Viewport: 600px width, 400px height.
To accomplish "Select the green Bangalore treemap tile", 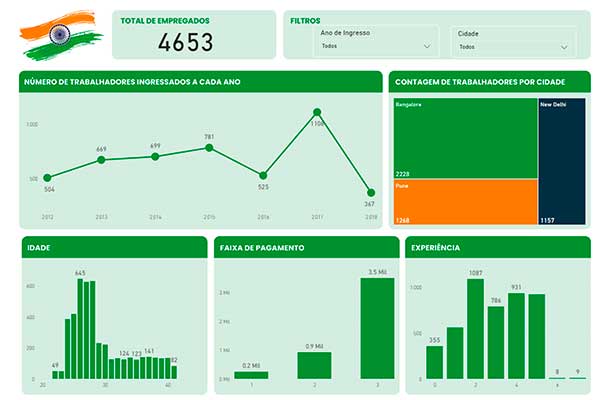I will (x=462, y=138).
